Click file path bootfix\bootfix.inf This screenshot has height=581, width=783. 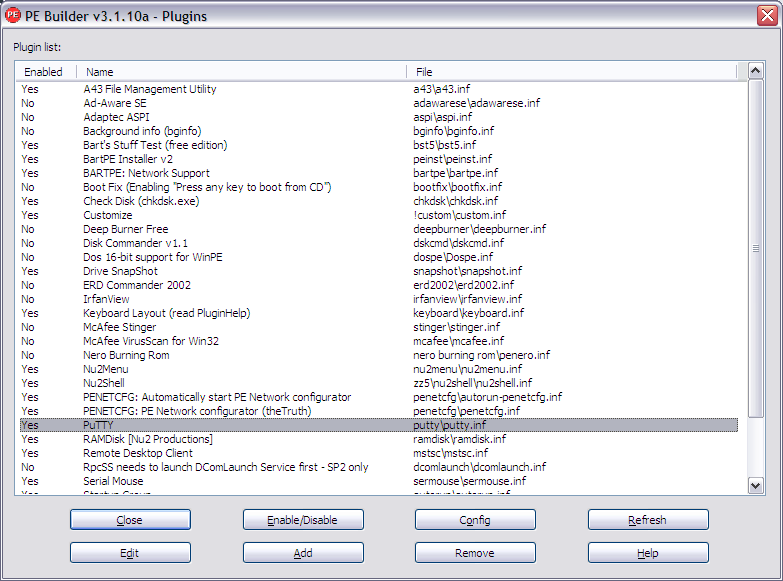pos(458,187)
